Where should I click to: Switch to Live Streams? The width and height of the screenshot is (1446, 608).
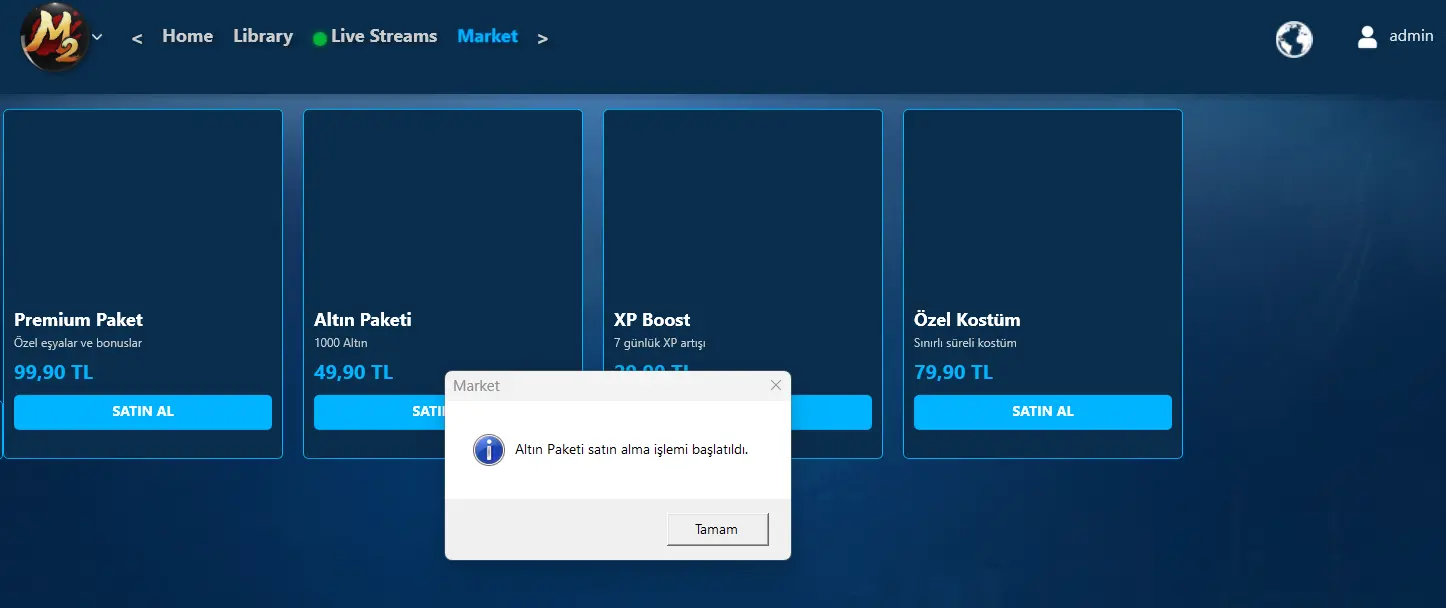point(383,36)
